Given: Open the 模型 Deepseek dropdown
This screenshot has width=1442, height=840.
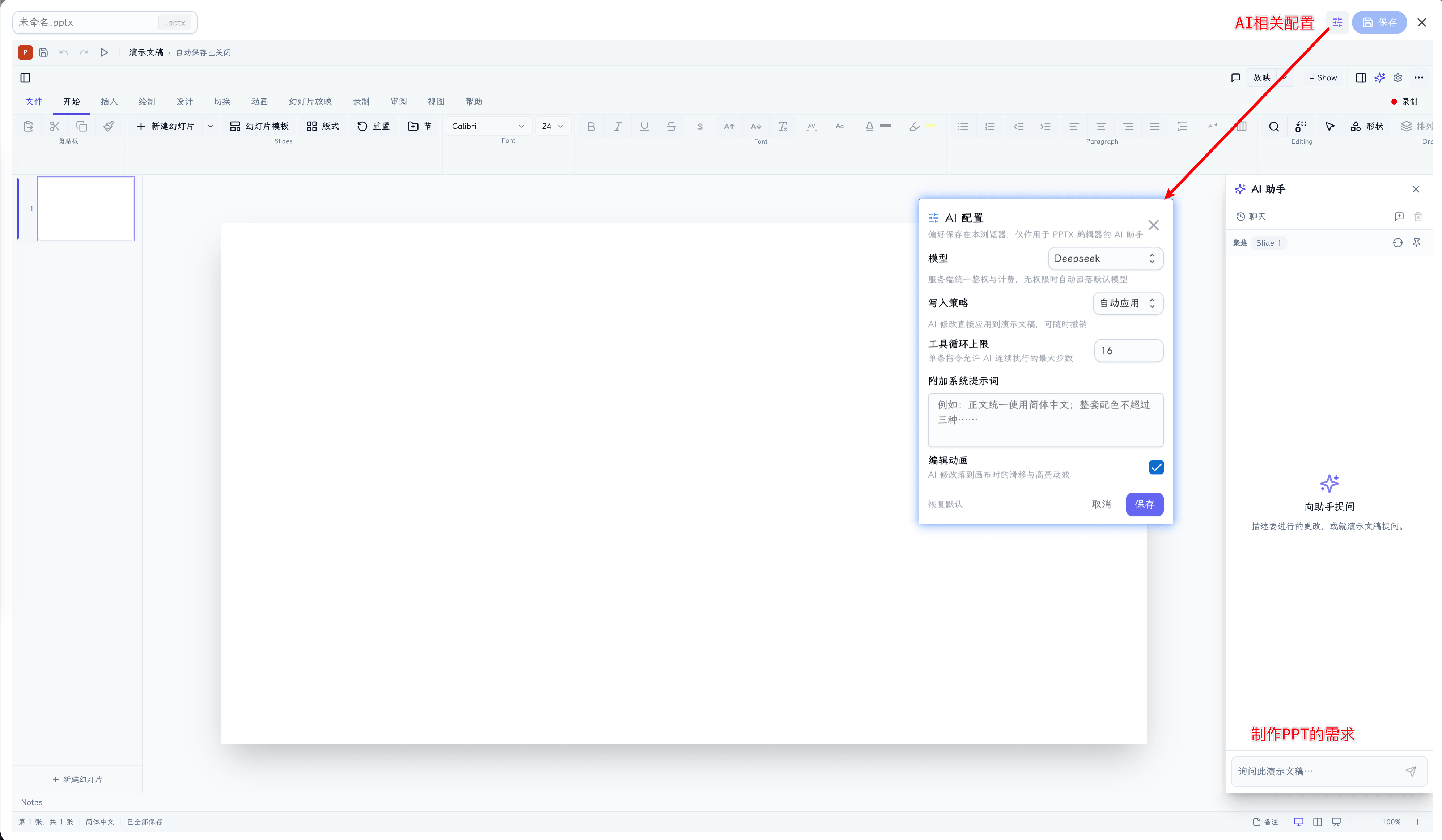Looking at the screenshot, I should 1105,259.
